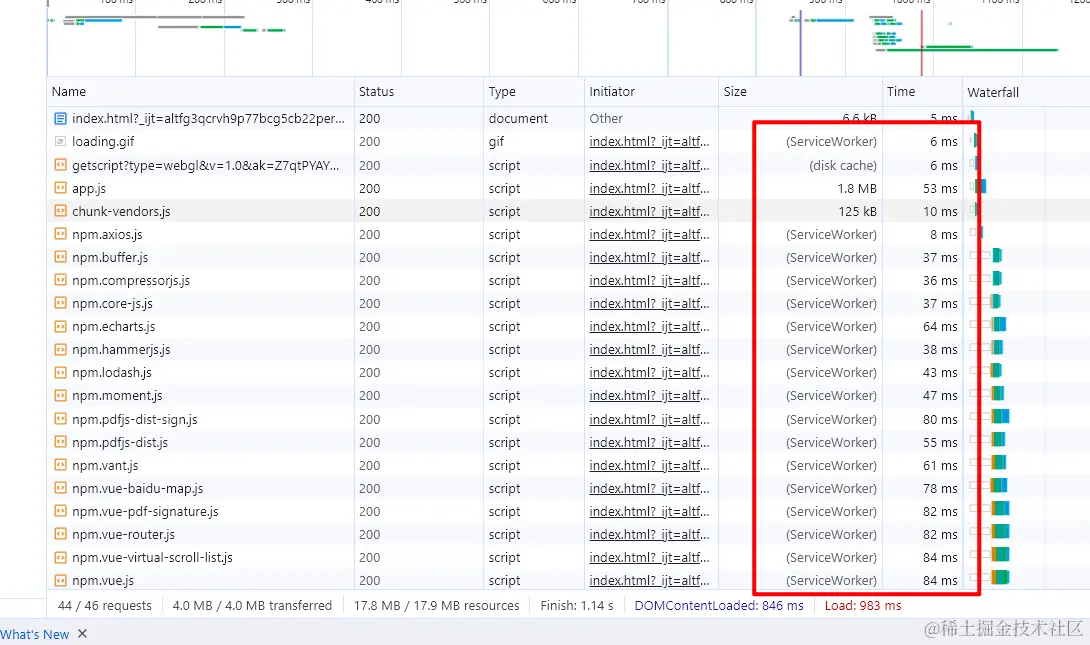Open initiator link in npm.vant.js row
Viewport: 1090px width, 645px height.
(649, 466)
